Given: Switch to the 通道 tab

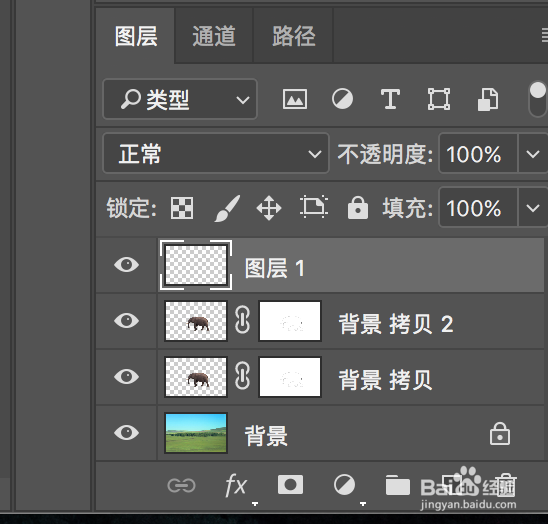Looking at the screenshot, I should click(x=214, y=36).
